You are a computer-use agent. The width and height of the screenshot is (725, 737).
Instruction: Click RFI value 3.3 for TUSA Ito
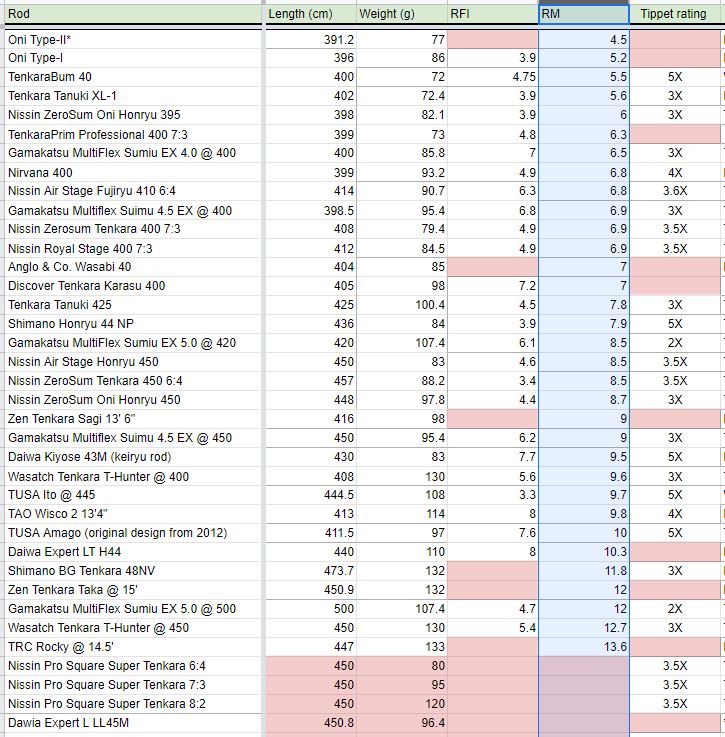click(493, 495)
